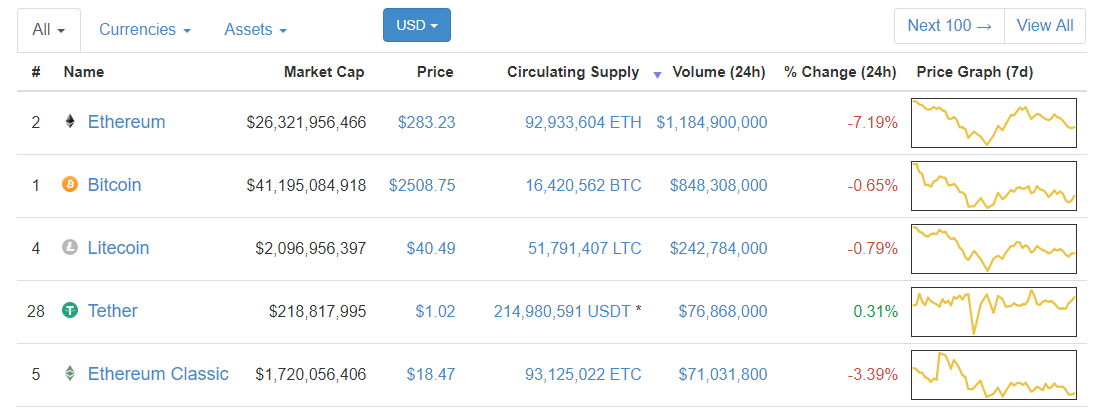Click the sort arrow beside Volume (24h)
The width and height of the screenshot is (1100, 409).
657,74
